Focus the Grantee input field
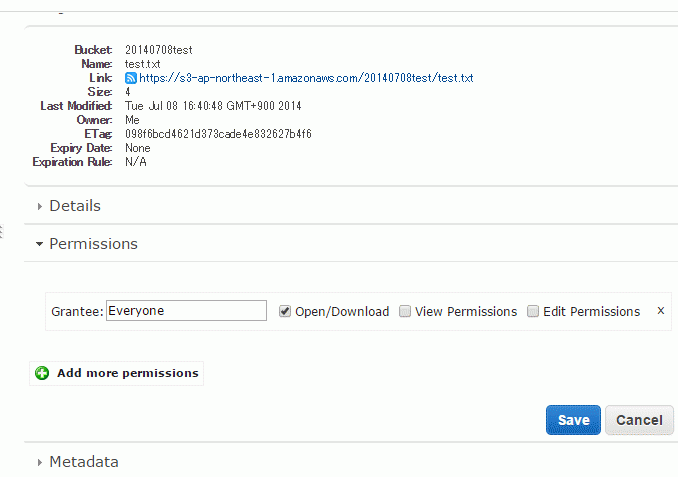Screen dimensions: 678x477 [x=186, y=311]
